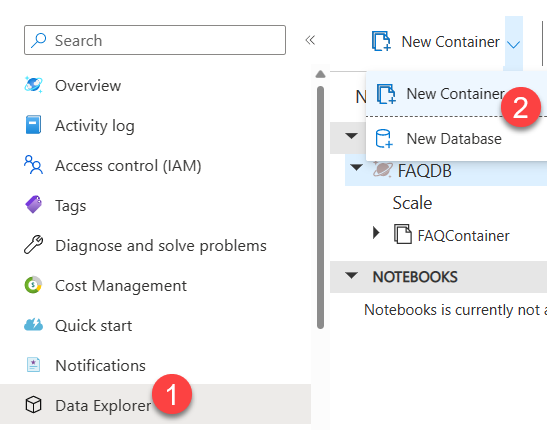Choose New Database from dropdown menu
Screen dimensions: 547x430
456,139
